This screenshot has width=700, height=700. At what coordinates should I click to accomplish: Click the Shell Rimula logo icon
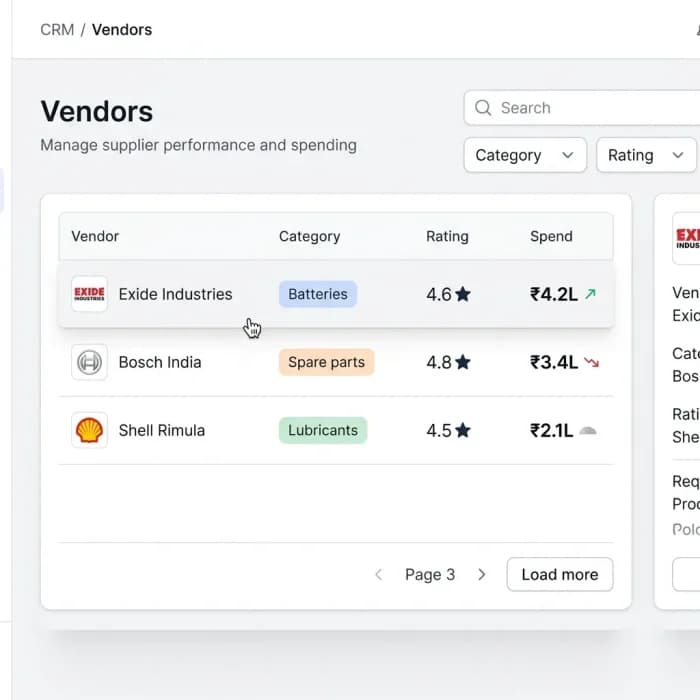click(89, 430)
